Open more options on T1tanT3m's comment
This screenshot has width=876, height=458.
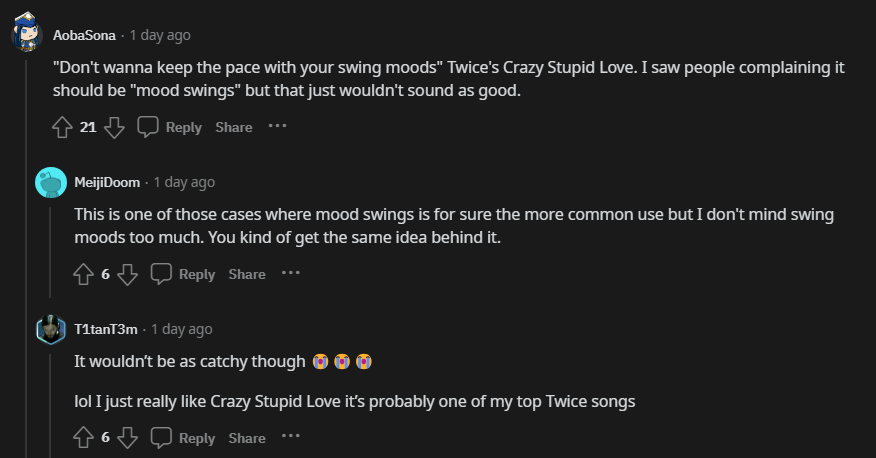[x=291, y=437]
